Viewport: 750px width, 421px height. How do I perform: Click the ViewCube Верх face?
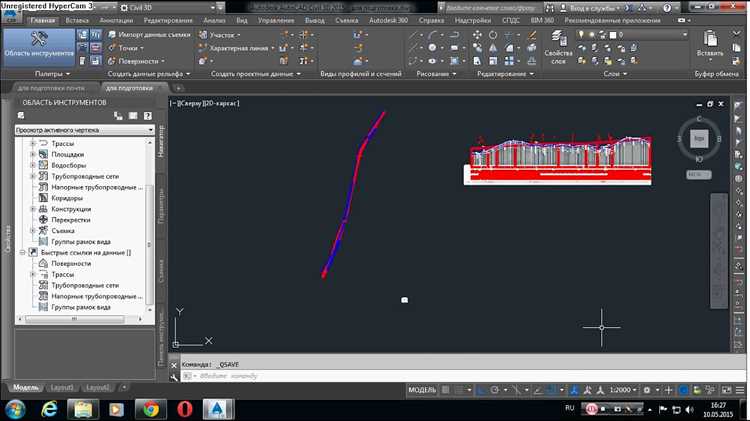click(700, 137)
